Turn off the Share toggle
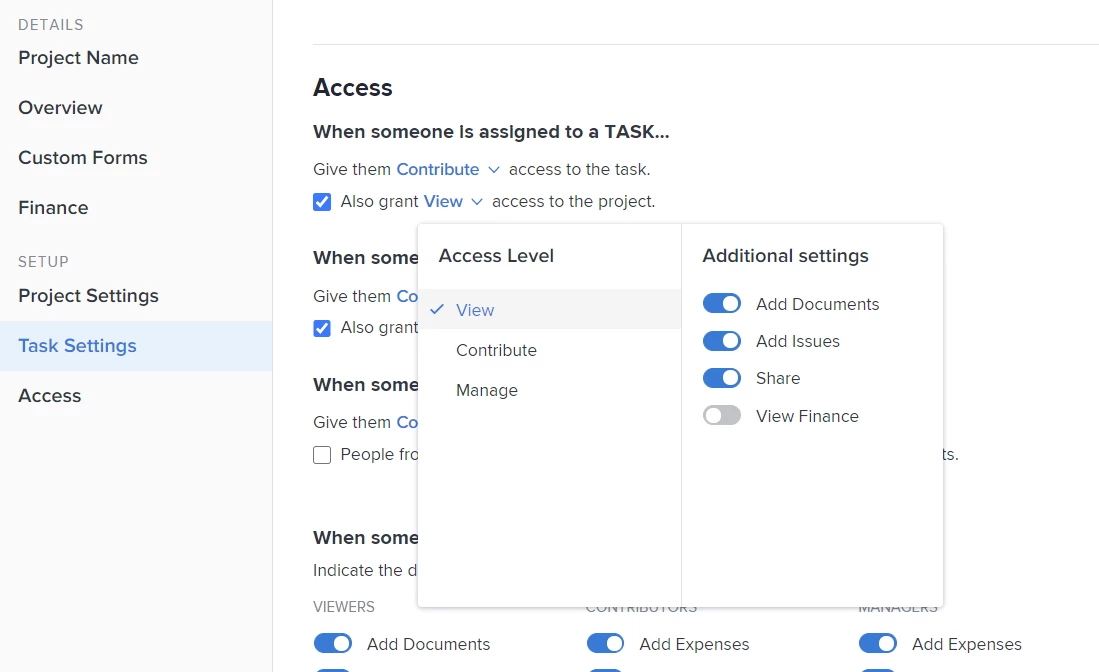The image size is (1099, 672). [x=721, y=378]
